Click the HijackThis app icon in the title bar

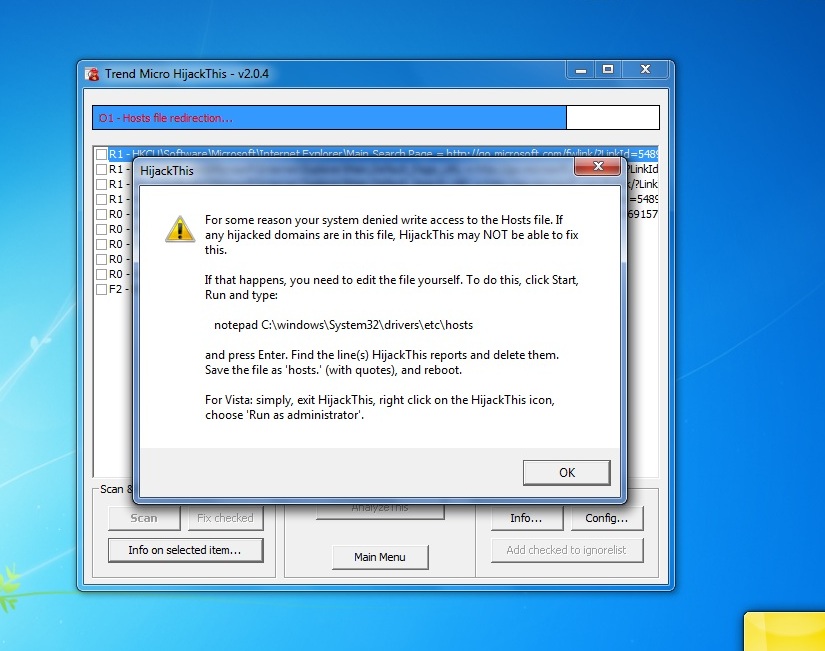[x=92, y=74]
